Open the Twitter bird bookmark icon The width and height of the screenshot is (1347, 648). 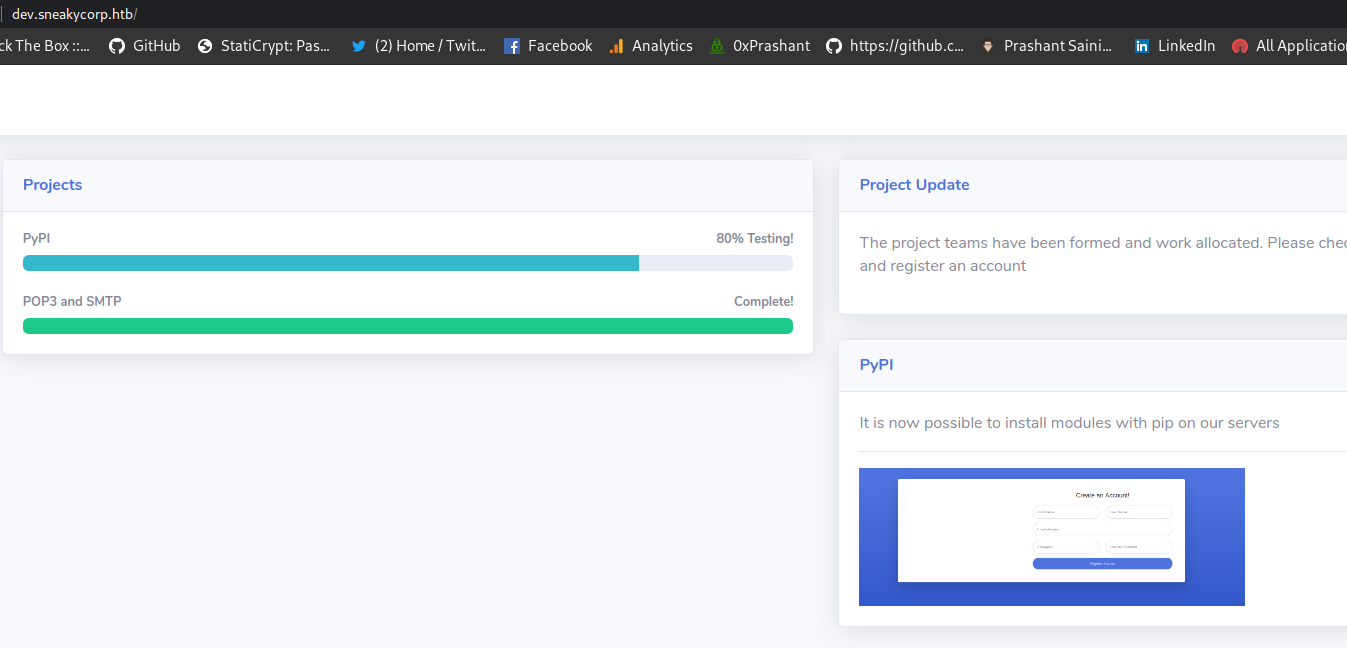point(359,46)
